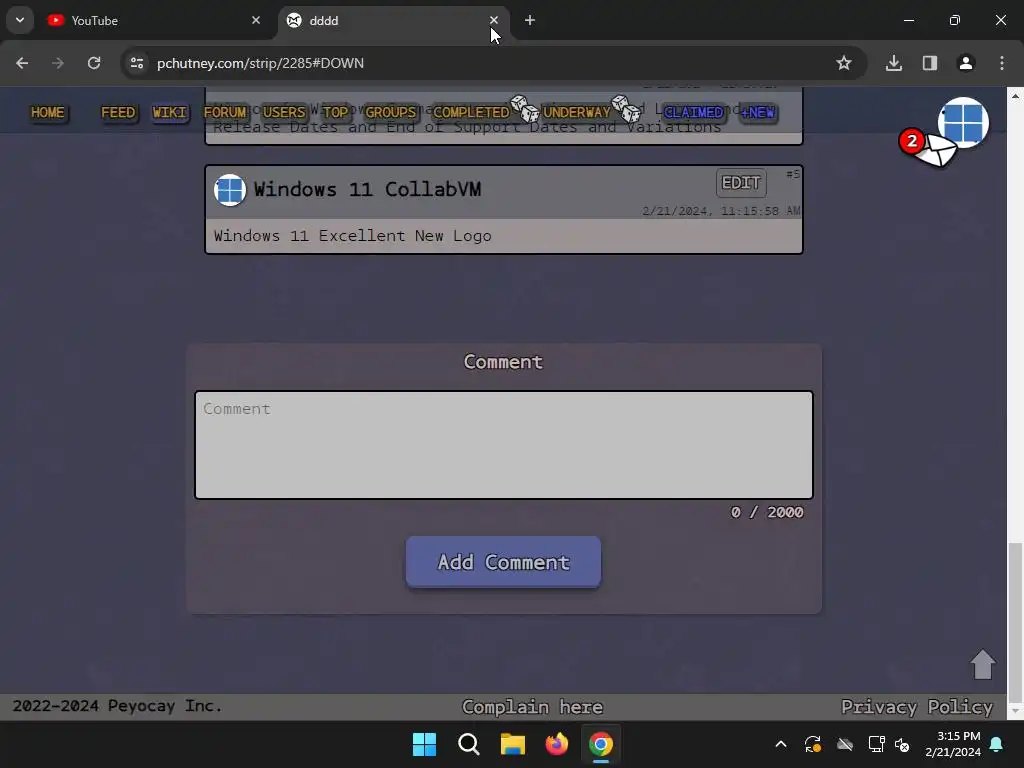Show hidden system tray icons
Image resolution: width=1024 pixels, height=768 pixels.
tap(780, 744)
